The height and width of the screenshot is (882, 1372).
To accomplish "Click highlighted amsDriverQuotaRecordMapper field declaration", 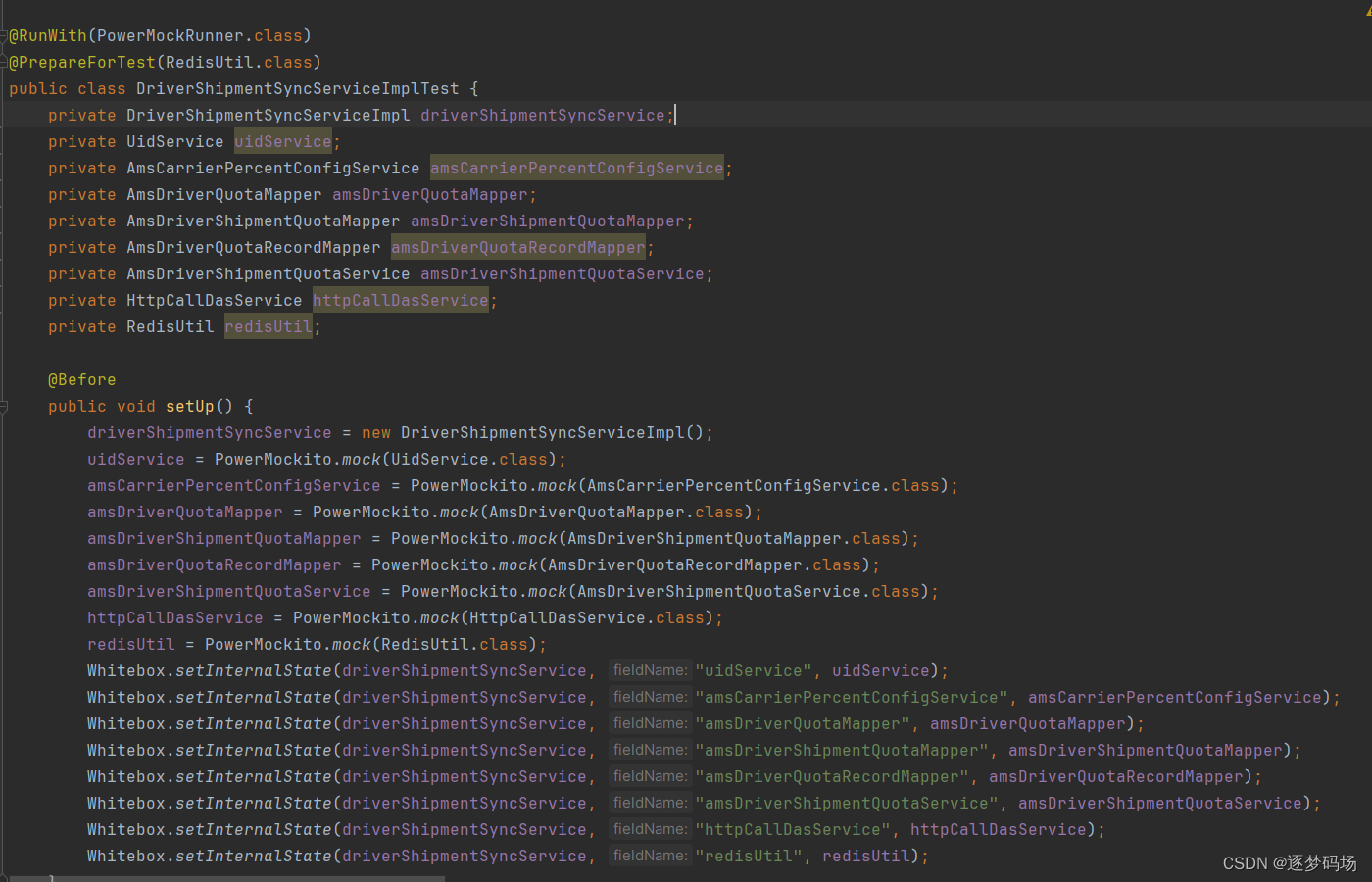I will 518,248.
